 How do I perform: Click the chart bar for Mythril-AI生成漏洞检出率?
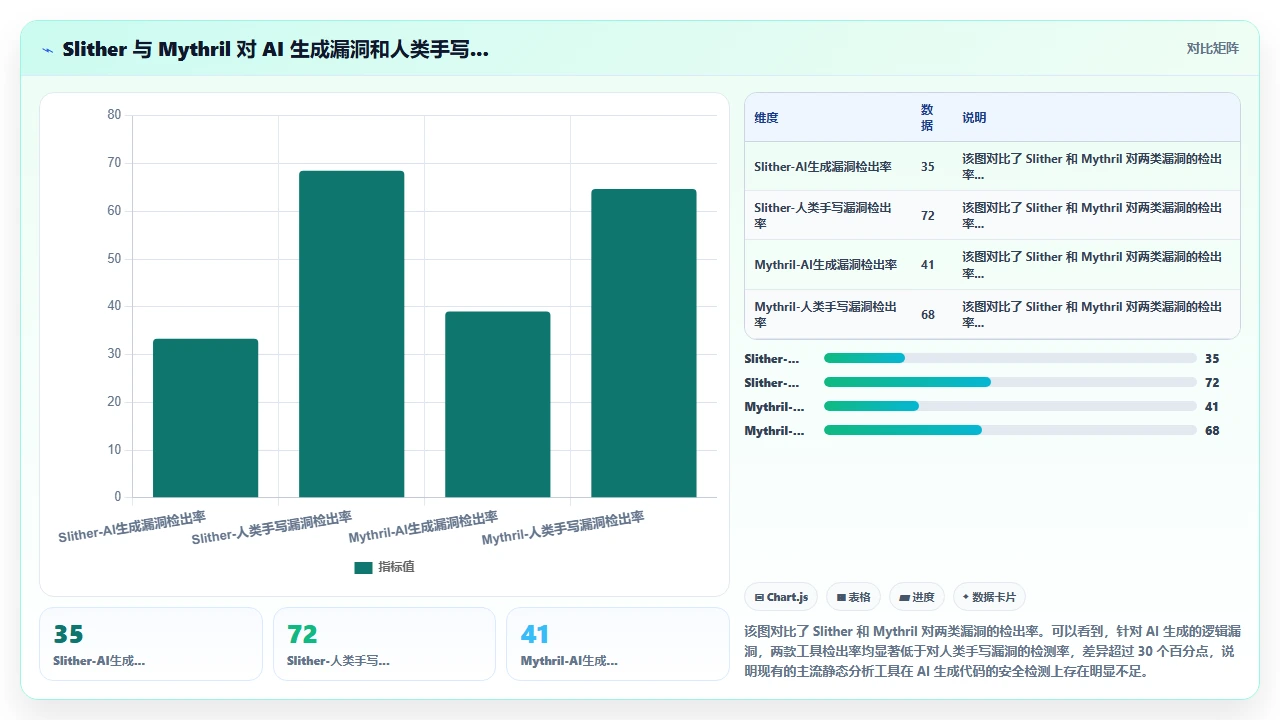(498, 404)
